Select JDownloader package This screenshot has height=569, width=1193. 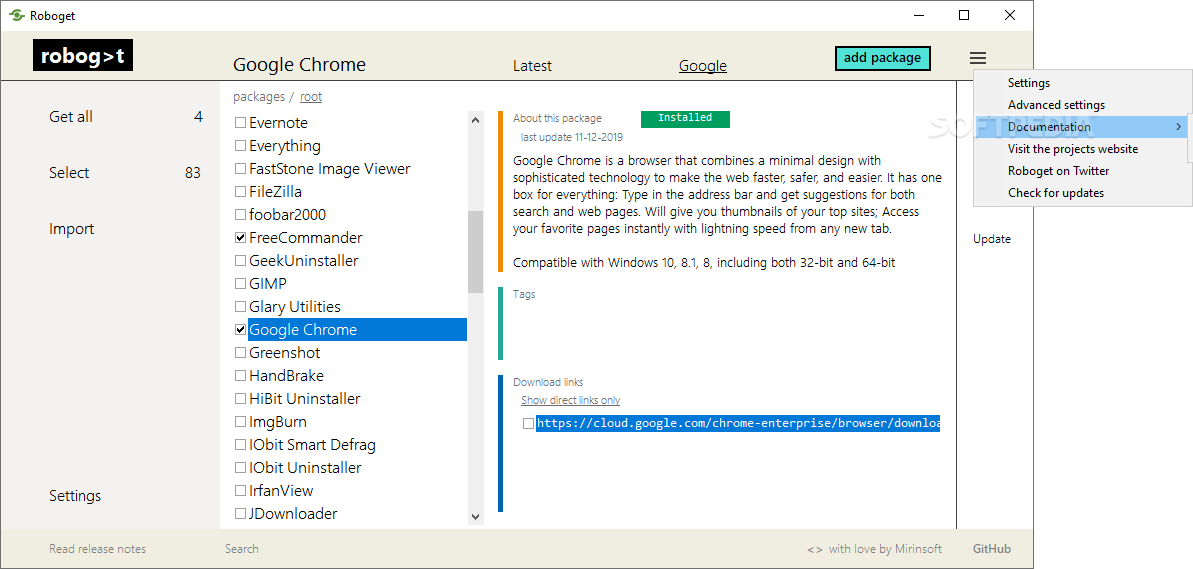[293, 513]
